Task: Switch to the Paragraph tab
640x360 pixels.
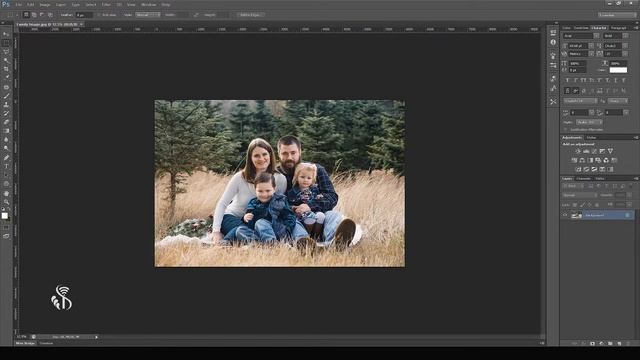Action: 619,28
